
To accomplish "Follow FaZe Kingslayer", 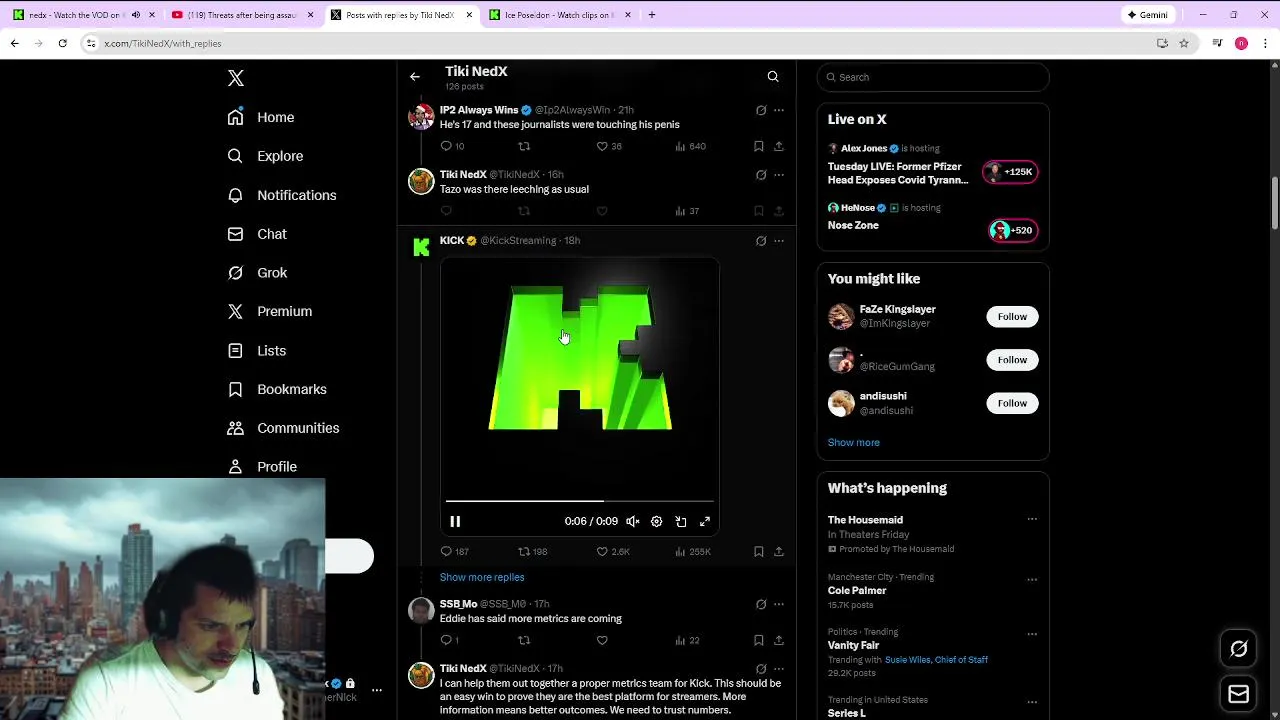I will click(1012, 316).
